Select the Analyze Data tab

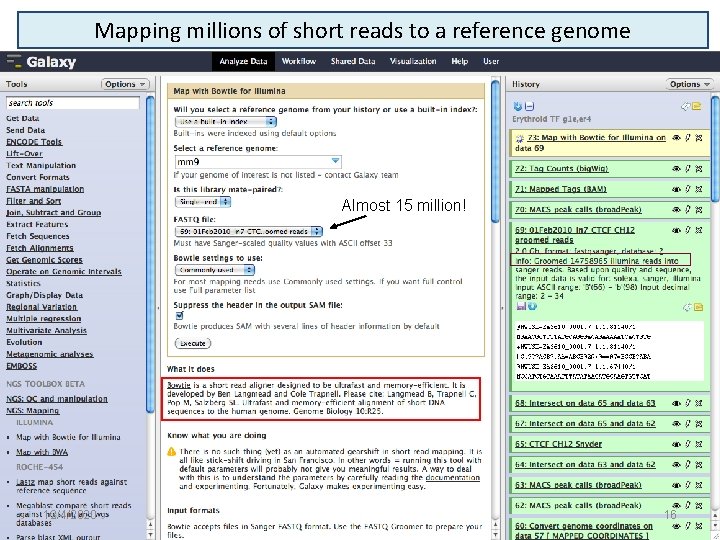pyautogui.click(x=243, y=61)
